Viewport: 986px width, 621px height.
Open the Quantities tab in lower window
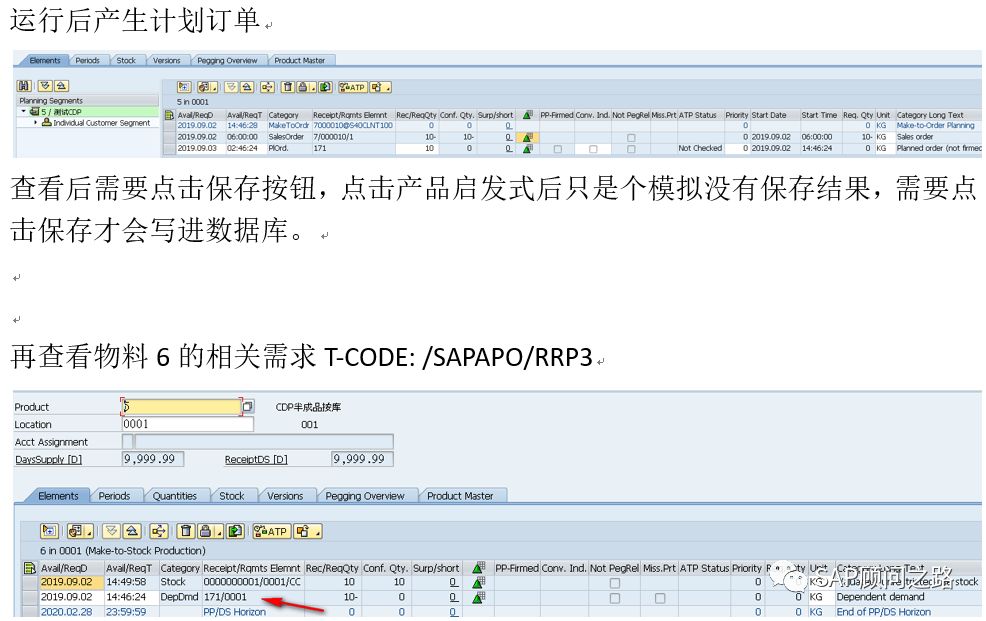(177, 496)
